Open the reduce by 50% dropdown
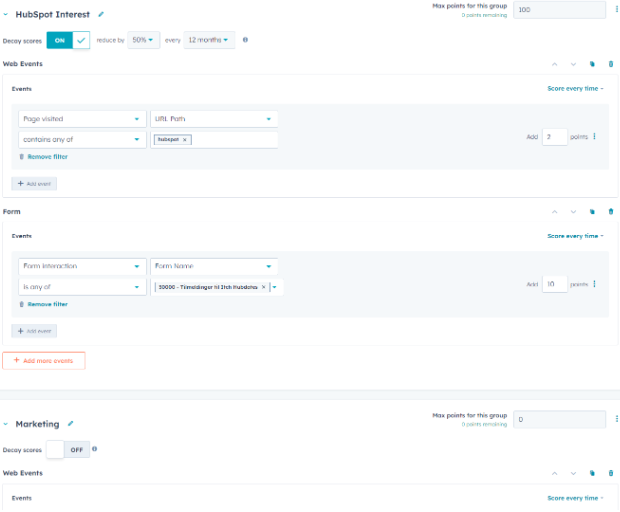Image resolution: width=620 pixels, height=512 pixels. point(144,40)
